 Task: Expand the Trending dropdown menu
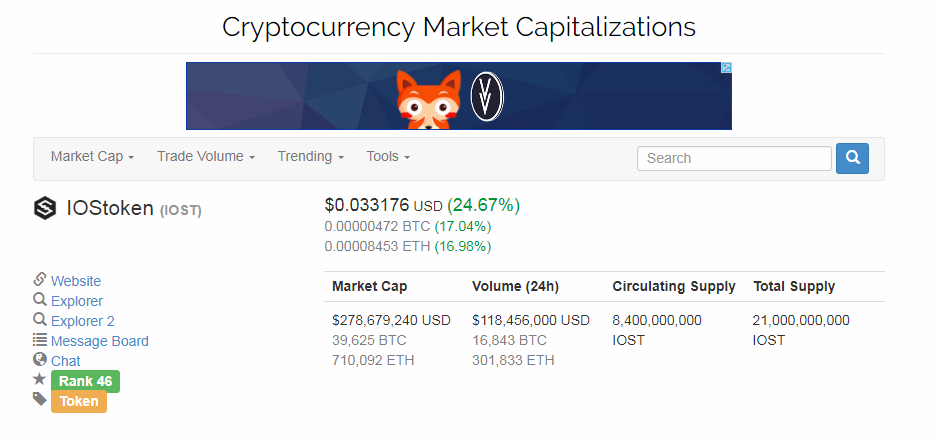pos(311,157)
